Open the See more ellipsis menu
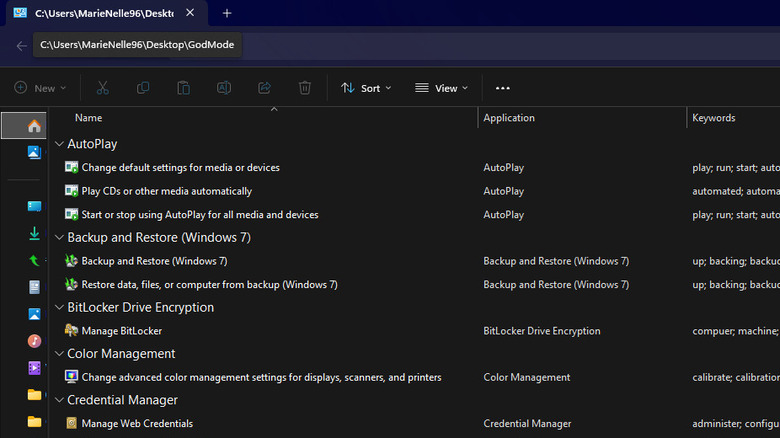This screenshot has height=438, width=780. [x=502, y=88]
